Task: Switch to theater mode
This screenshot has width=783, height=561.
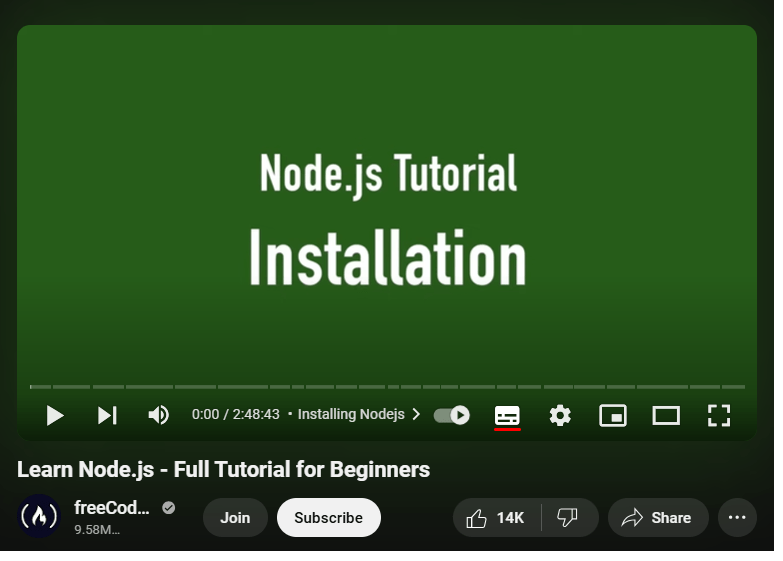Action: (x=666, y=416)
